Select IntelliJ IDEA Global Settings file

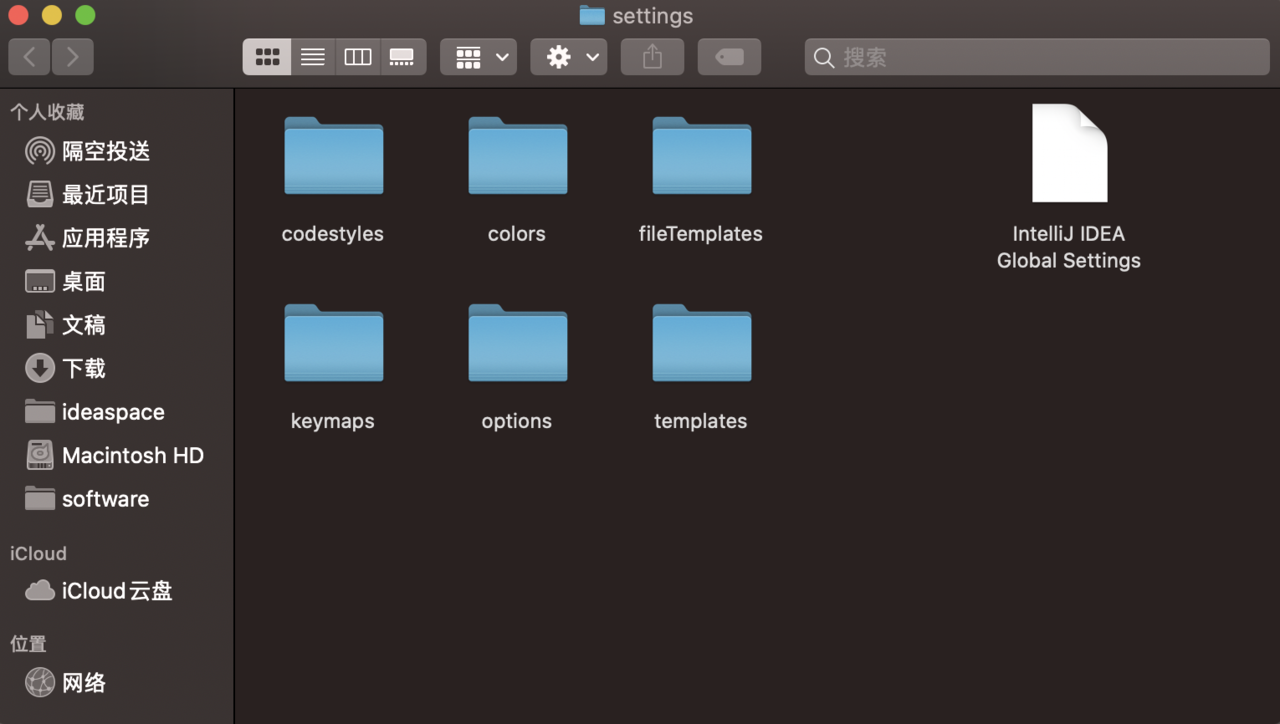(1069, 155)
